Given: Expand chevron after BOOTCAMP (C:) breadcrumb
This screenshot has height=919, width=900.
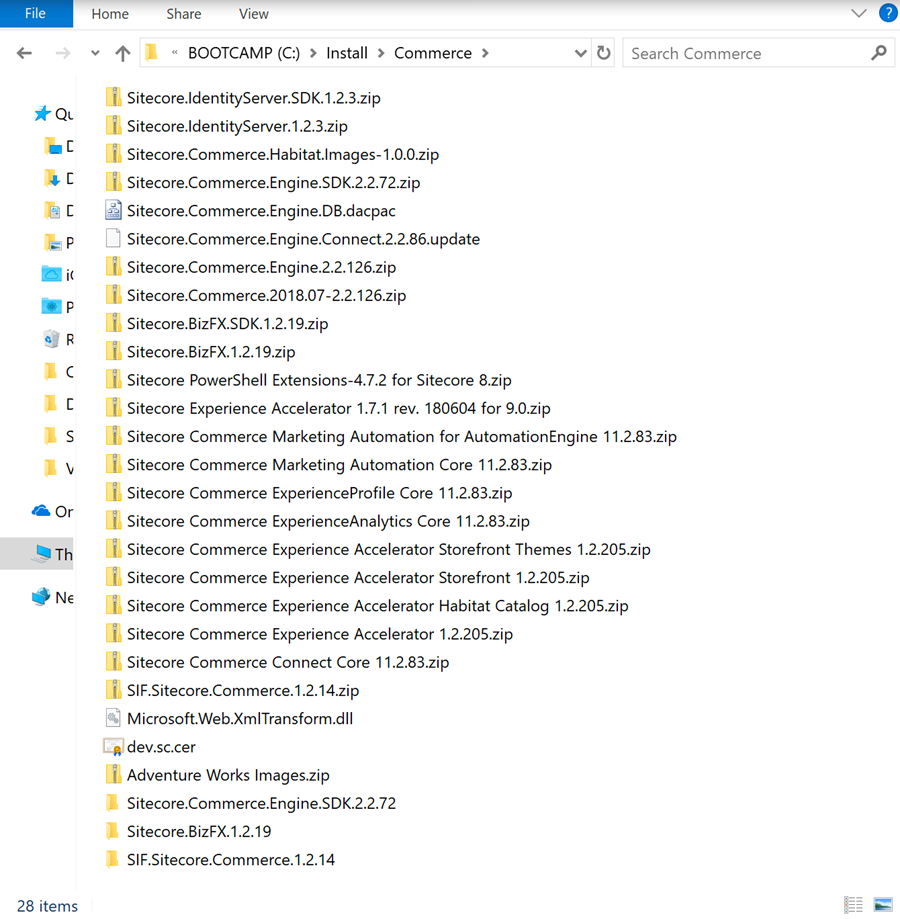Looking at the screenshot, I should click(x=313, y=53).
